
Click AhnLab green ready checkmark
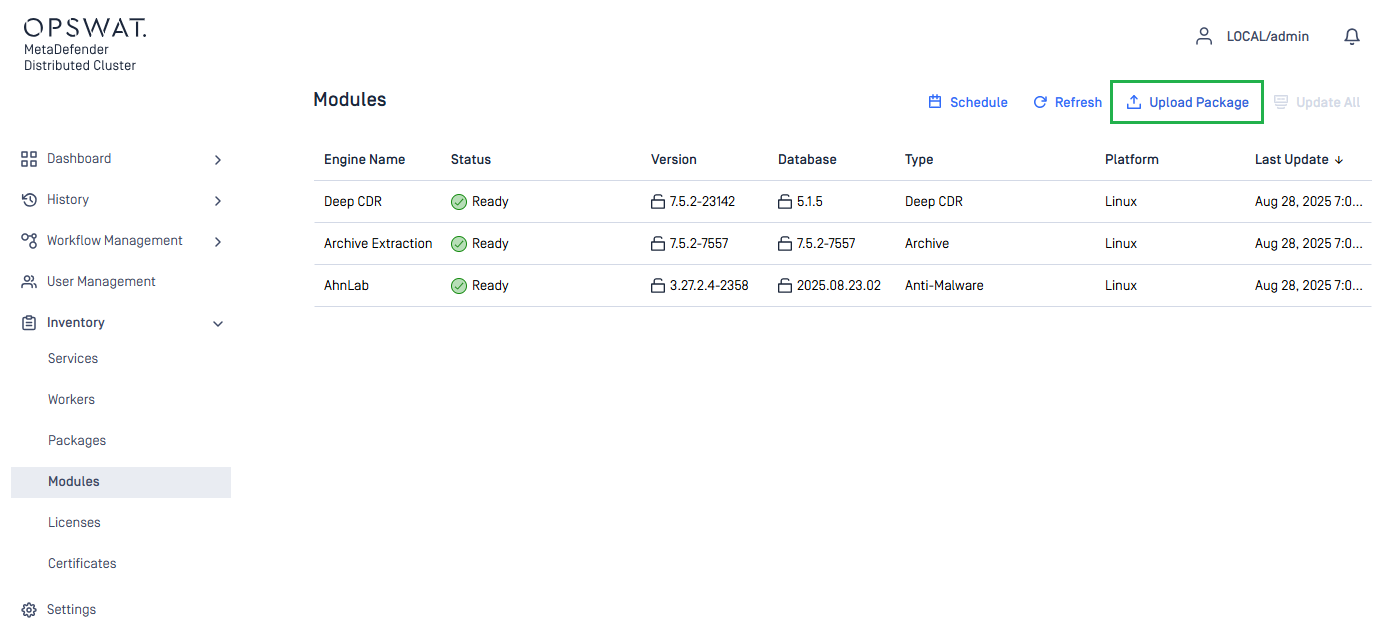[459, 286]
